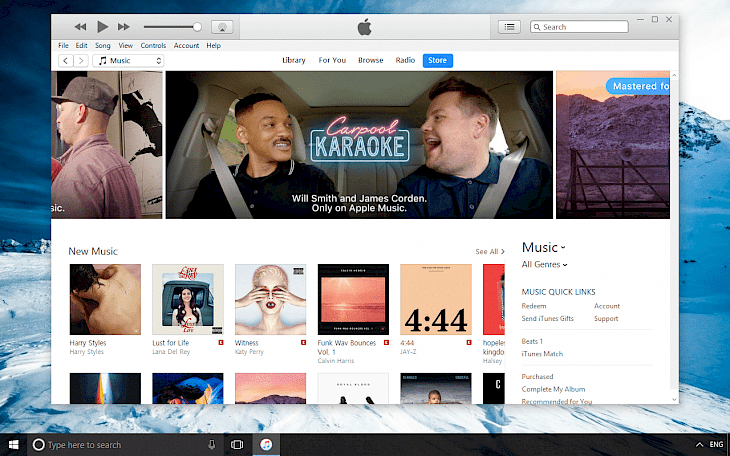Click the Redeem quick link
The image size is (730, 456).
tap(534, 306)
